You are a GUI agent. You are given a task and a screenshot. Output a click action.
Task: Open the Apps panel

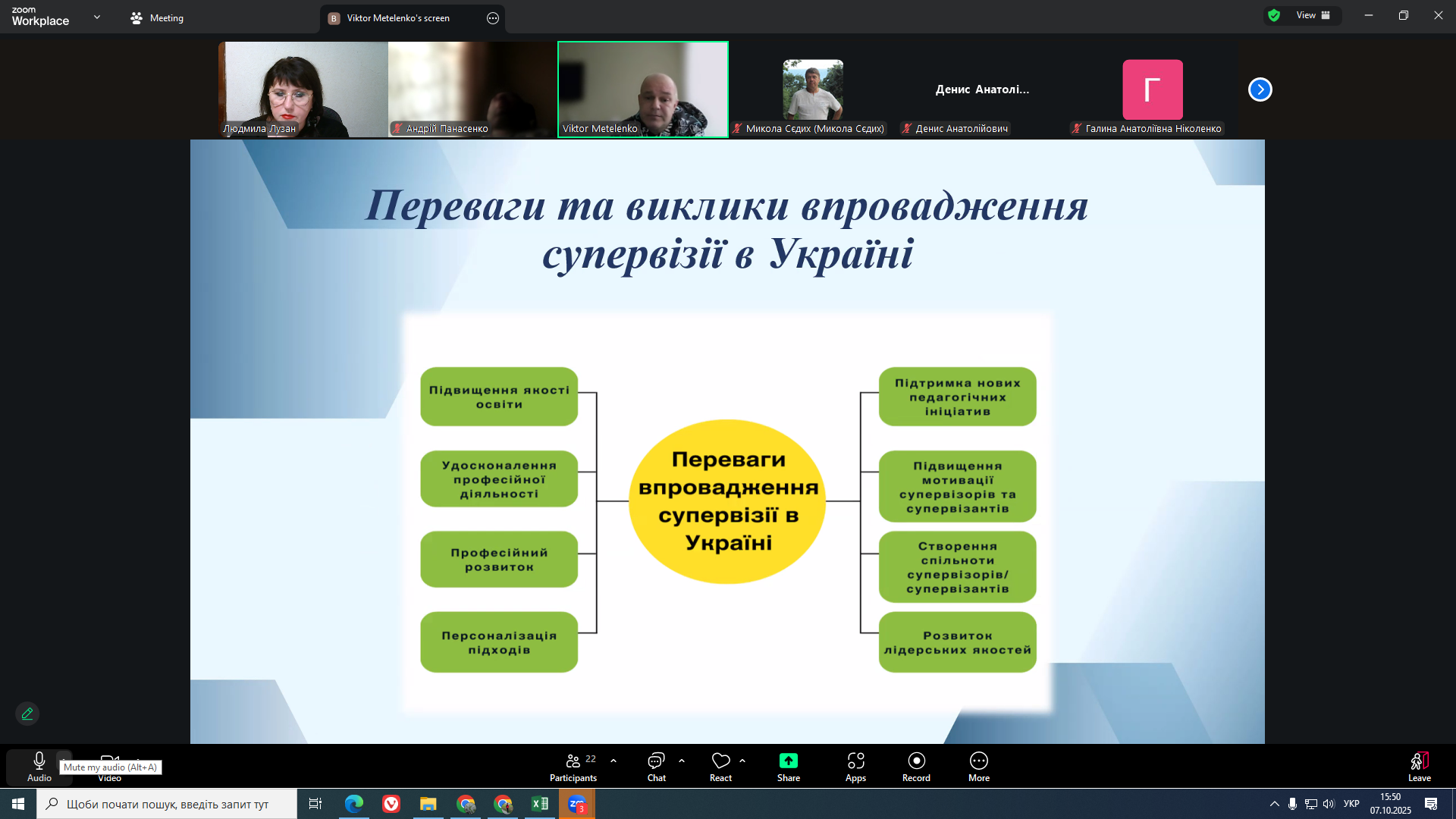pyautogui.click(x=855, y=761)
